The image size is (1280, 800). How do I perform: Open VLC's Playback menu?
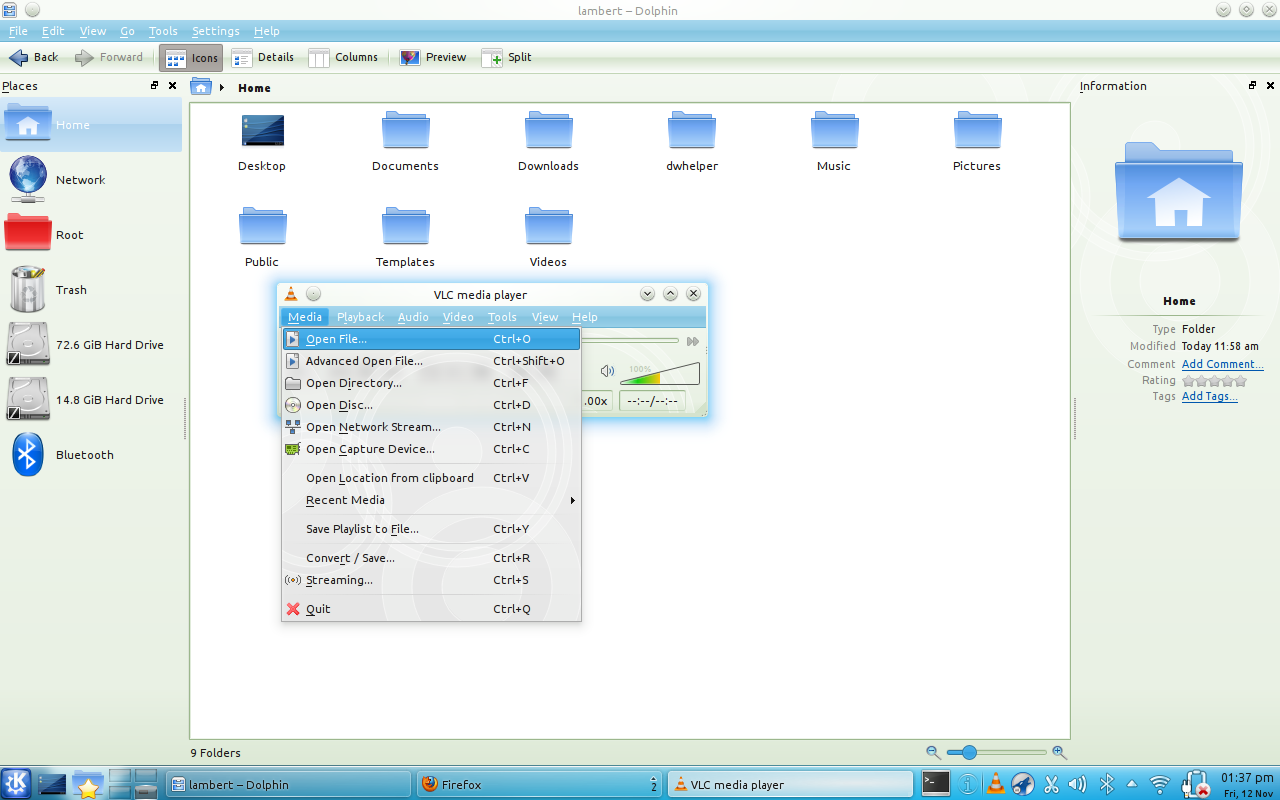tap(360, 317)
